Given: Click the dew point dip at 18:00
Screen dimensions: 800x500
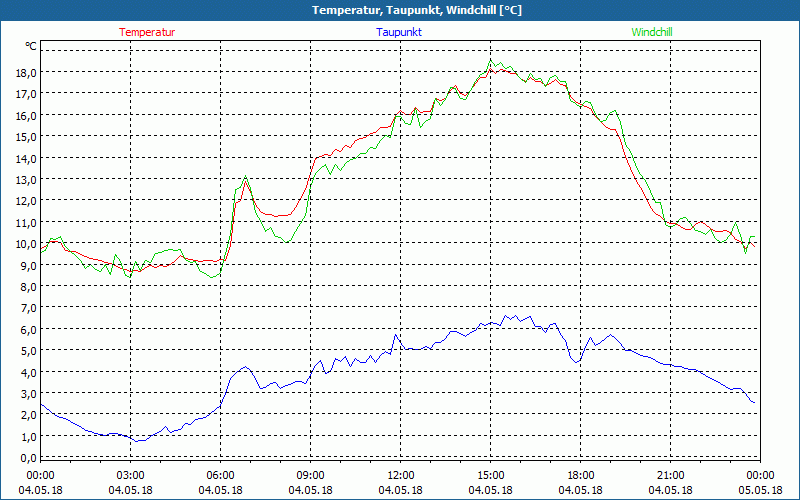Looking at the screenshot, I should [x=577, y=362].
